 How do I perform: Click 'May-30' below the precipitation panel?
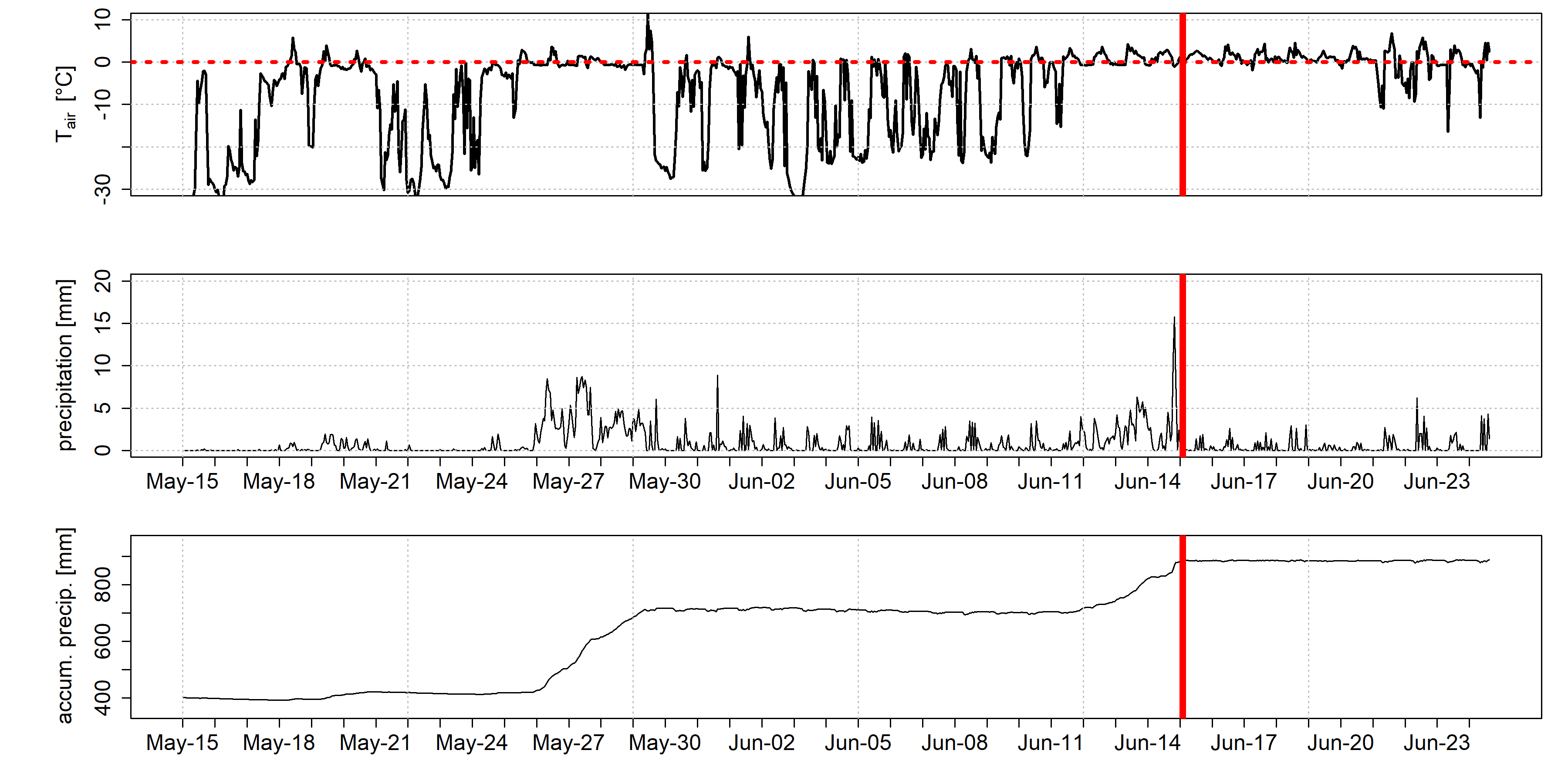point(665,481)
